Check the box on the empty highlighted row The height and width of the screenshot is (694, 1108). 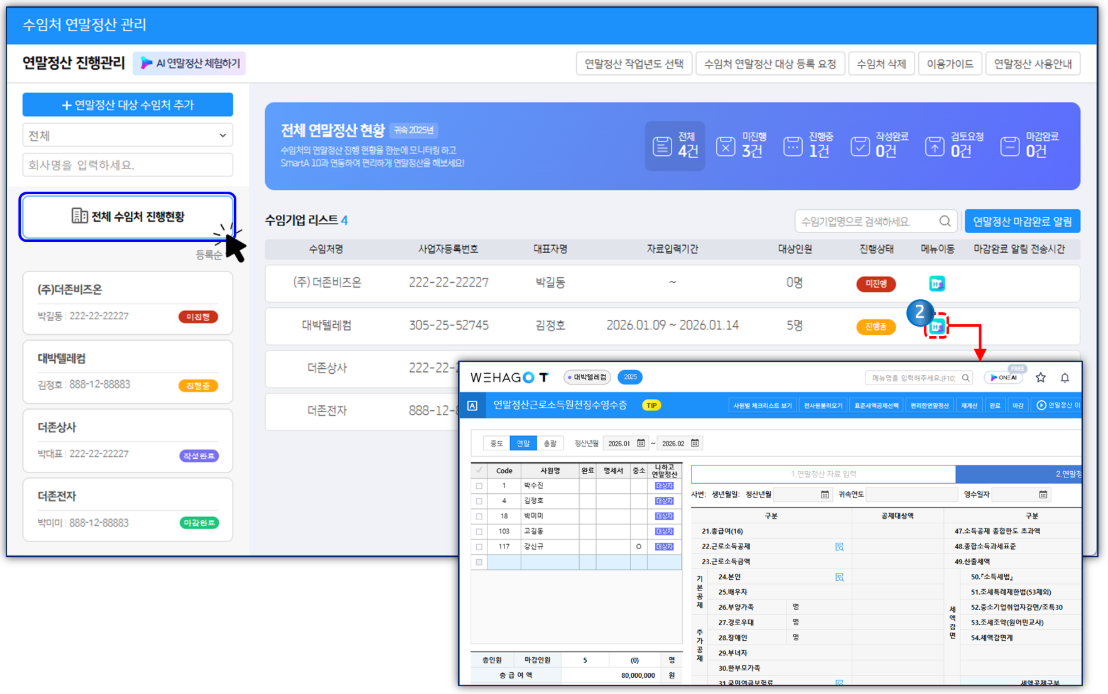(x=479, y=563)
